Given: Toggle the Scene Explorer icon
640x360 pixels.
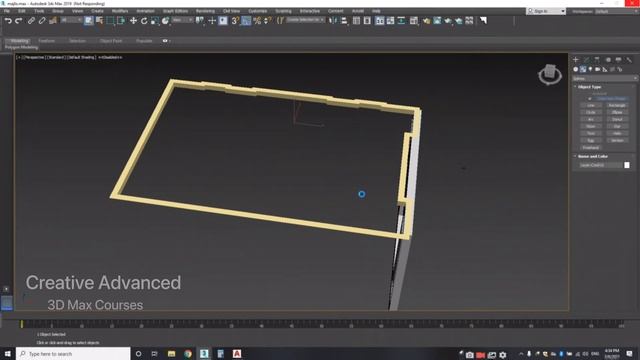Looking at the screenshot, I should [x=356, y=21].
